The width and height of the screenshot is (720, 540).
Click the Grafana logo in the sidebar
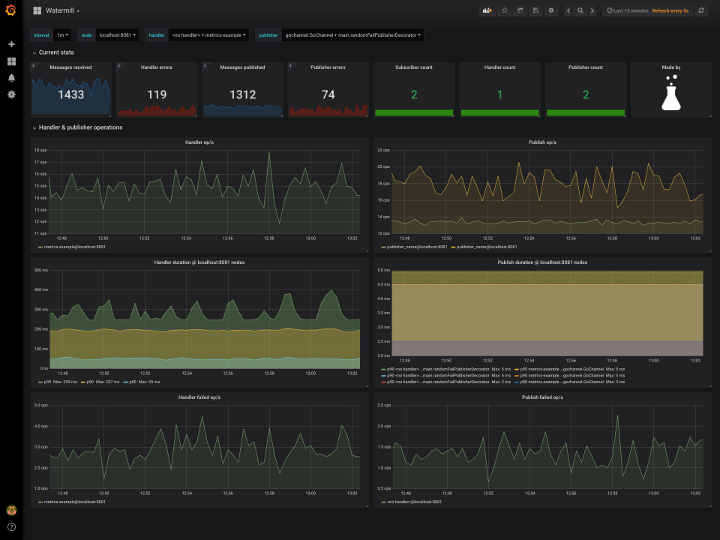pyautogui.click(x=11, y=10)
